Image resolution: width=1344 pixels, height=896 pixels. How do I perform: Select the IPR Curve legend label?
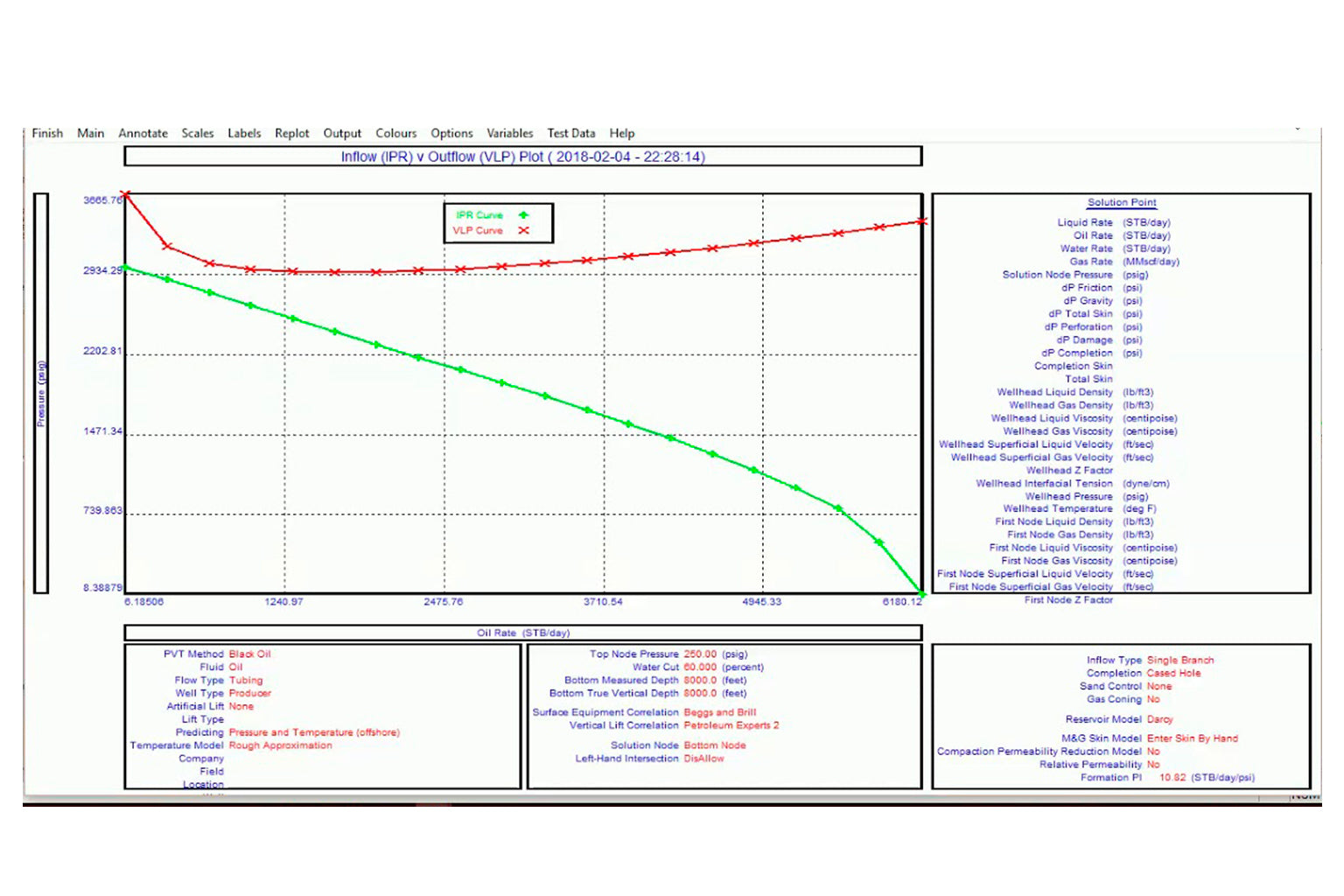[x=479, y=215]
